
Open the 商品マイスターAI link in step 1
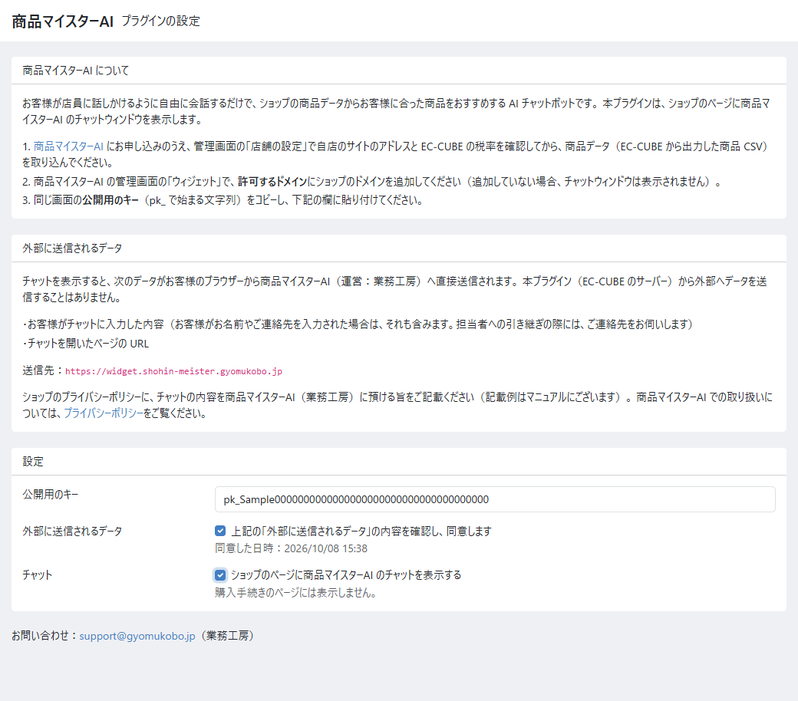click(68, 147)
